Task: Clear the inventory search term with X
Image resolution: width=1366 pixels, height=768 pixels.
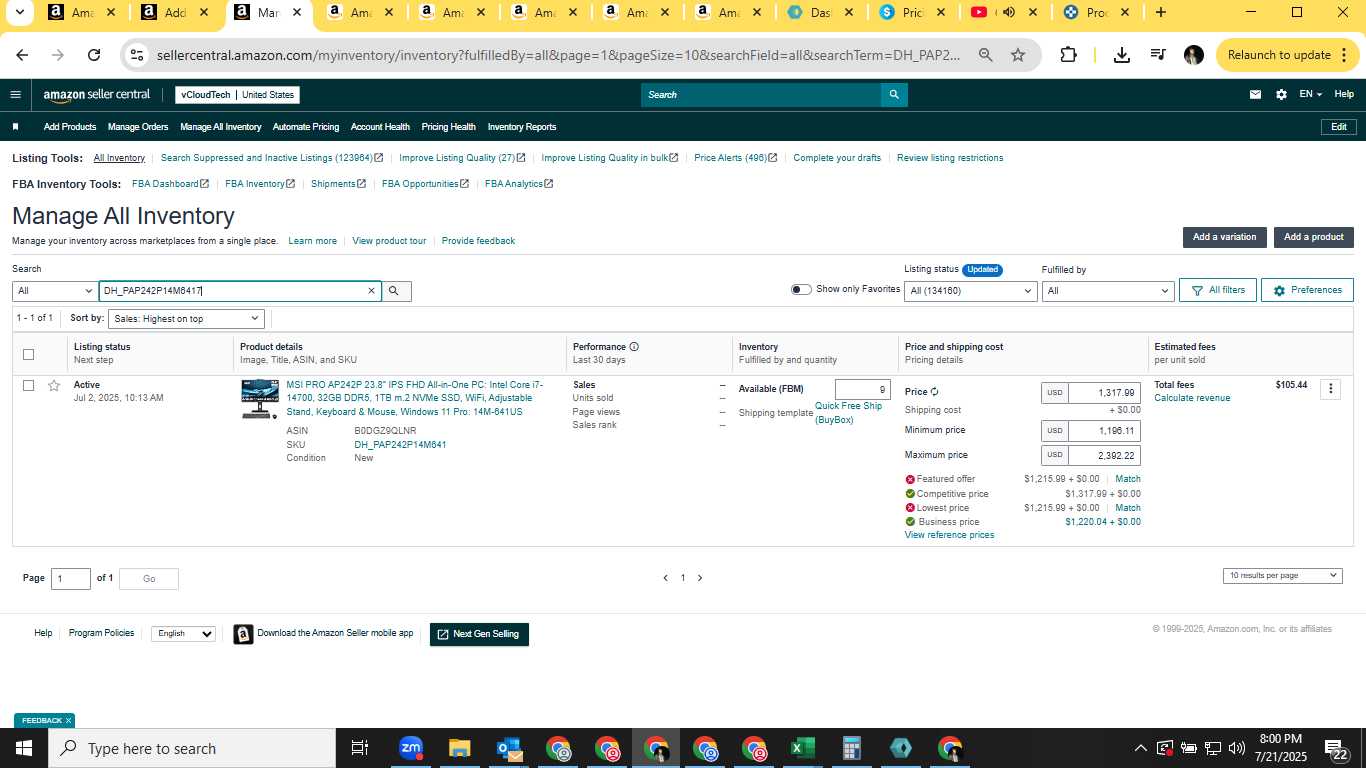Action: (x=371, y=291)
